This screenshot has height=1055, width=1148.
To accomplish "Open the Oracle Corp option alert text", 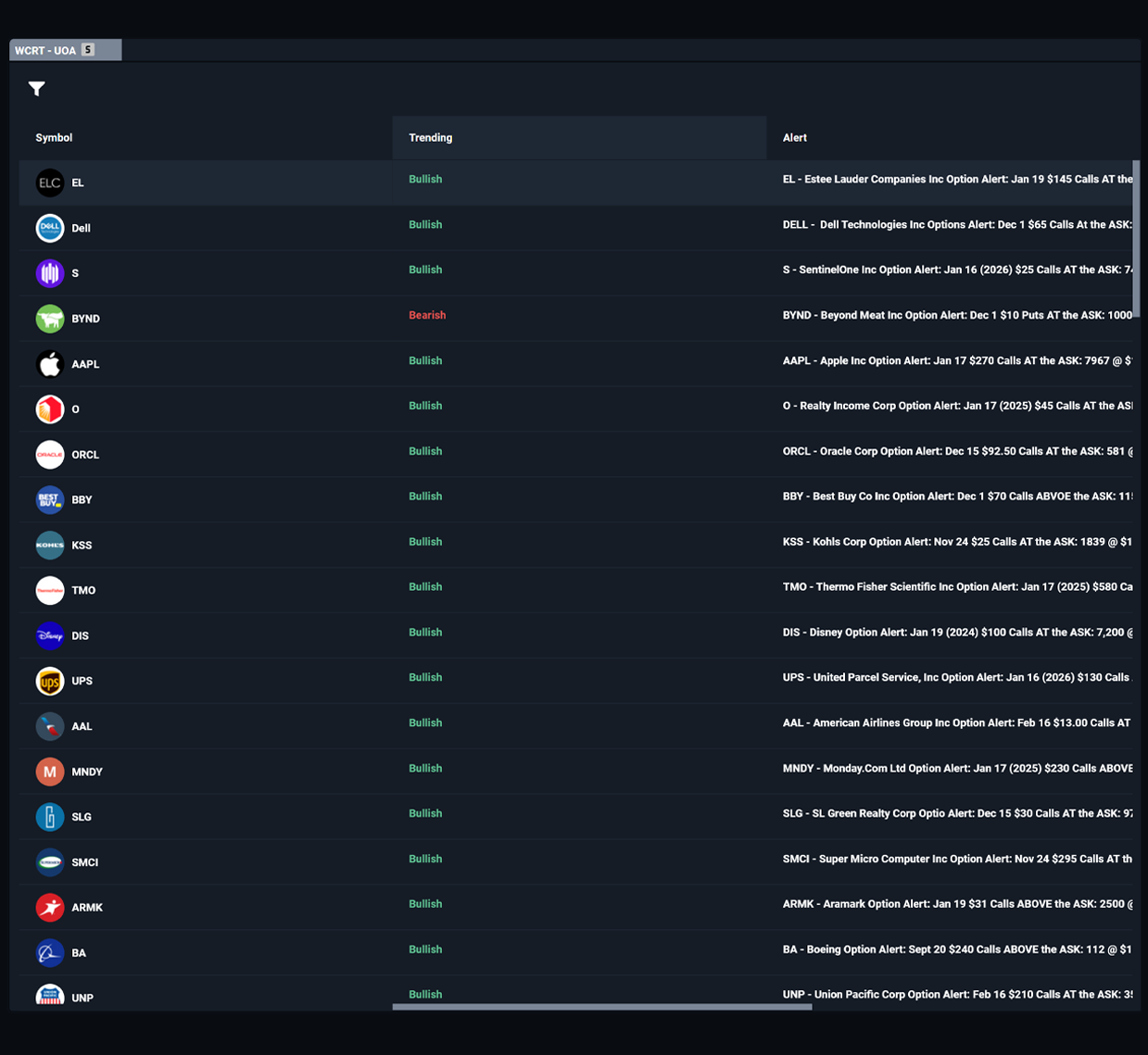I will (x=957, y=452).
